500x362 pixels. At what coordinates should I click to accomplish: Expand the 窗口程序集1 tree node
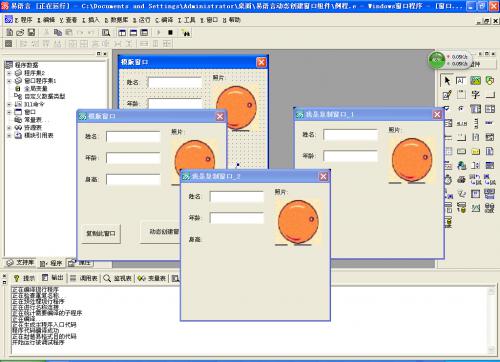click(9, 81)
